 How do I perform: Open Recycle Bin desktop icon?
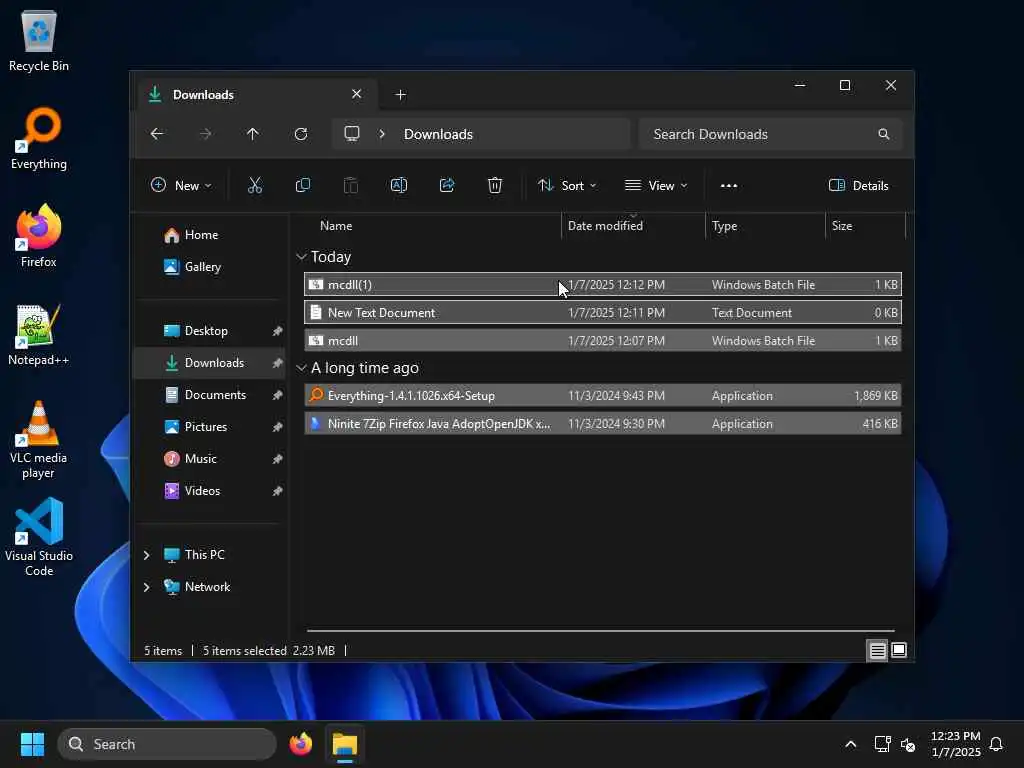tap(39, 41)
